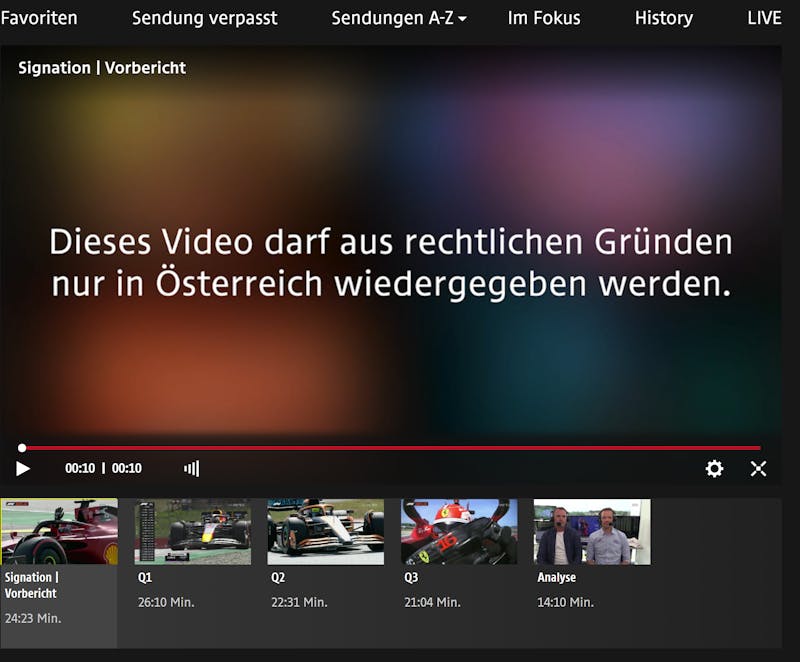Screen dimensions: 800x662
Task: Click the red video progress bar
Action: [393, 448]
